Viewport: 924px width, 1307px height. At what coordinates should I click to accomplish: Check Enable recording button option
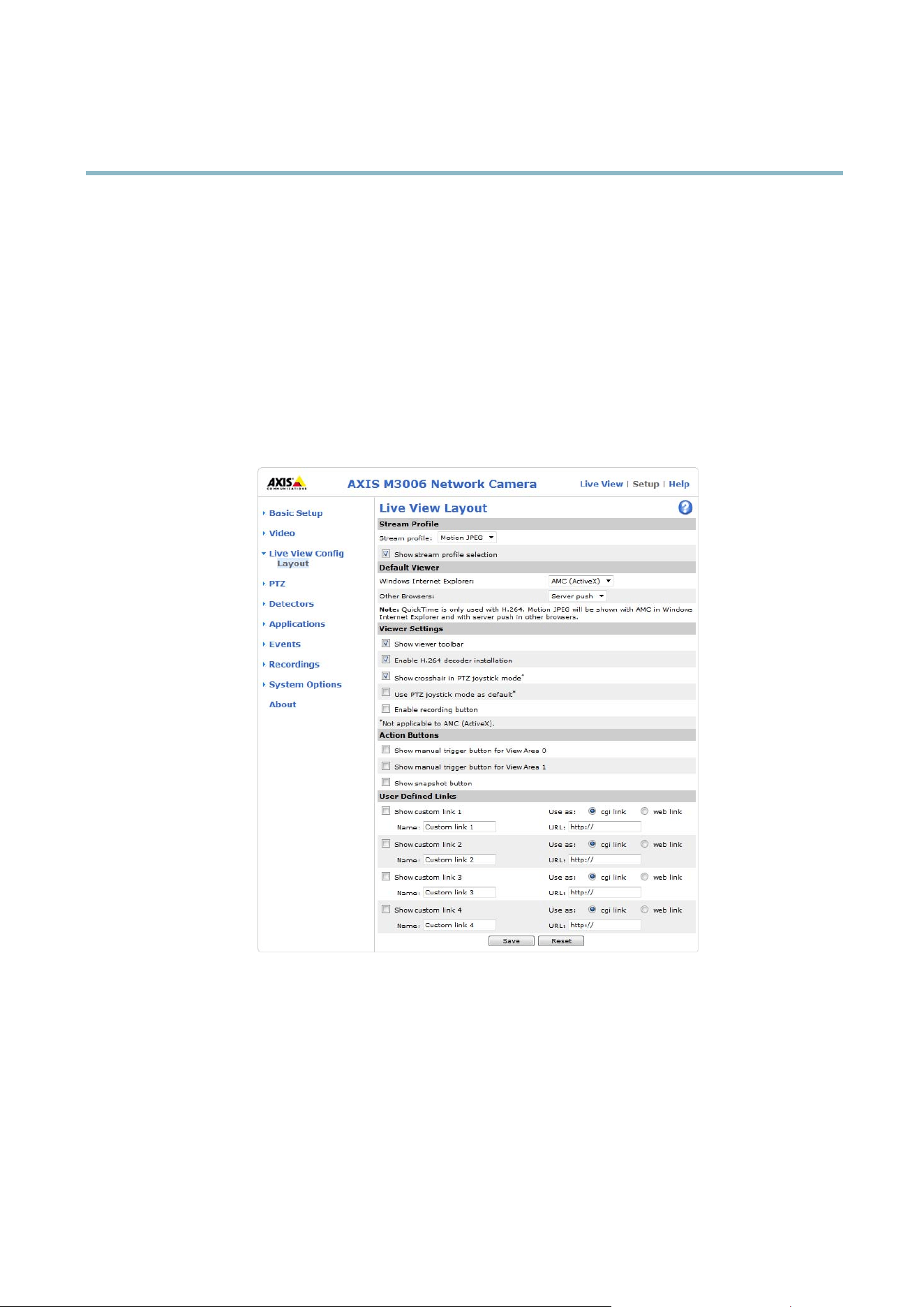click(x=385, y=709)
